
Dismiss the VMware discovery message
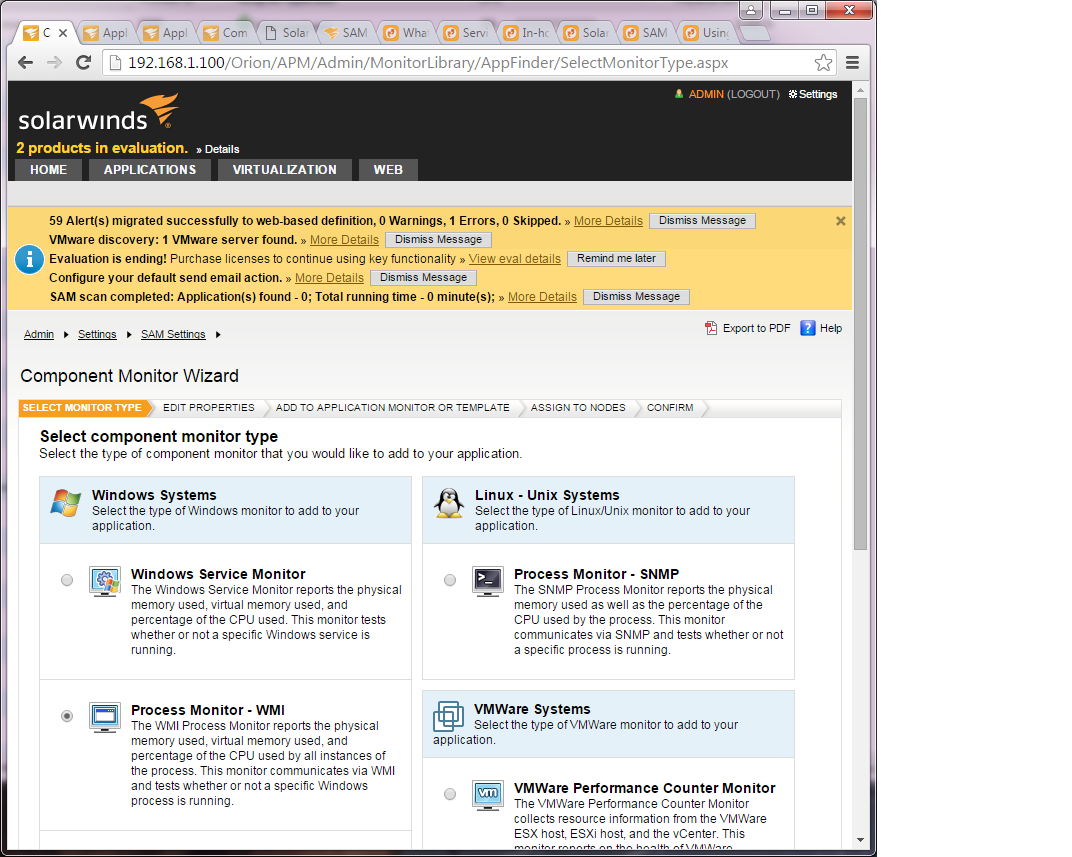point(438,240)
